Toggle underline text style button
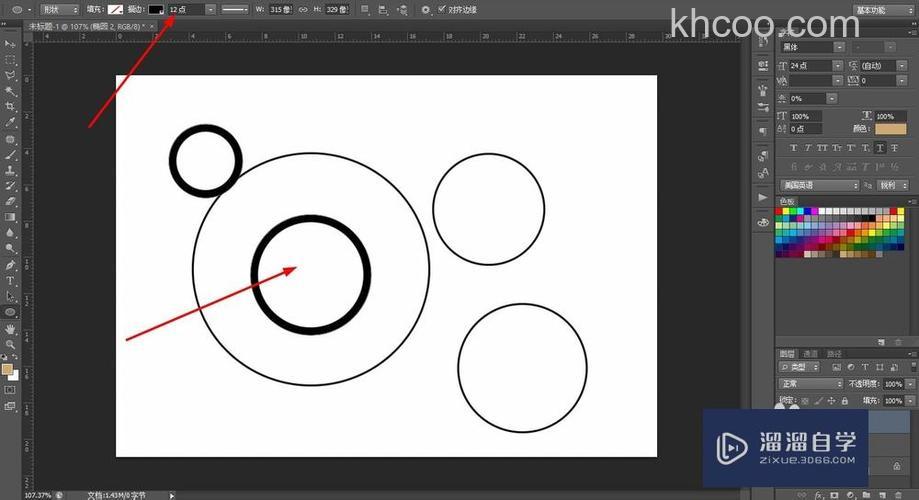This screenshot has width=919, height=500. point(879,147)
